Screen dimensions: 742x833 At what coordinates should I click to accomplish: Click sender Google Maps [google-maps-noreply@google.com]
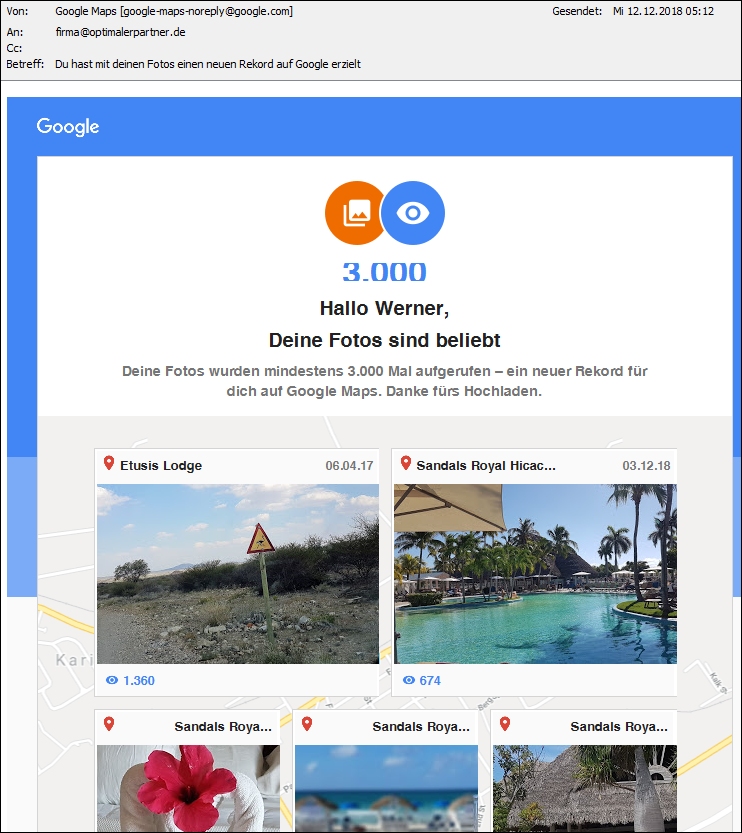click(174, 11)
